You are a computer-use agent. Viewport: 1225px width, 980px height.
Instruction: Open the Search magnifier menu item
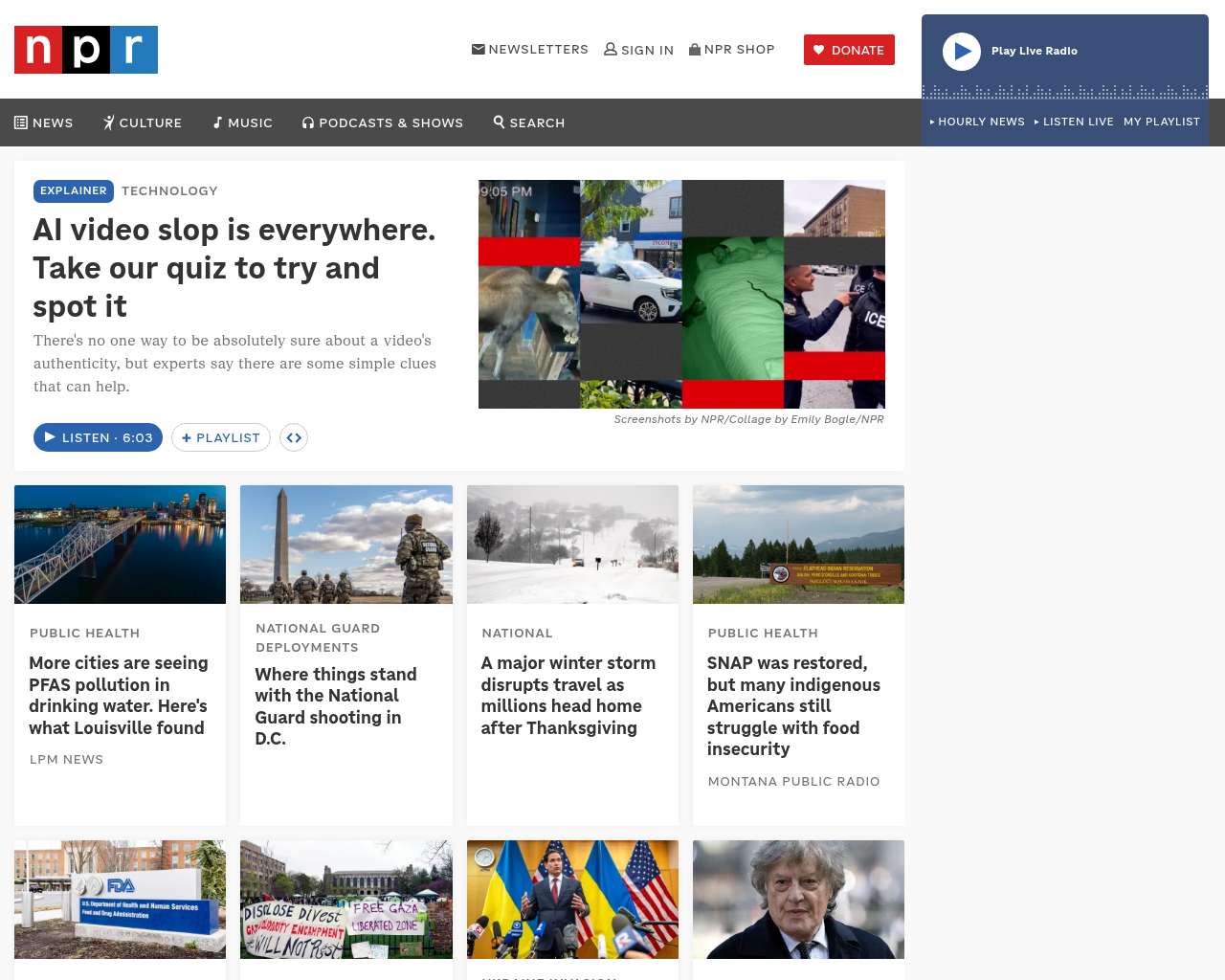tap(529, 122)
